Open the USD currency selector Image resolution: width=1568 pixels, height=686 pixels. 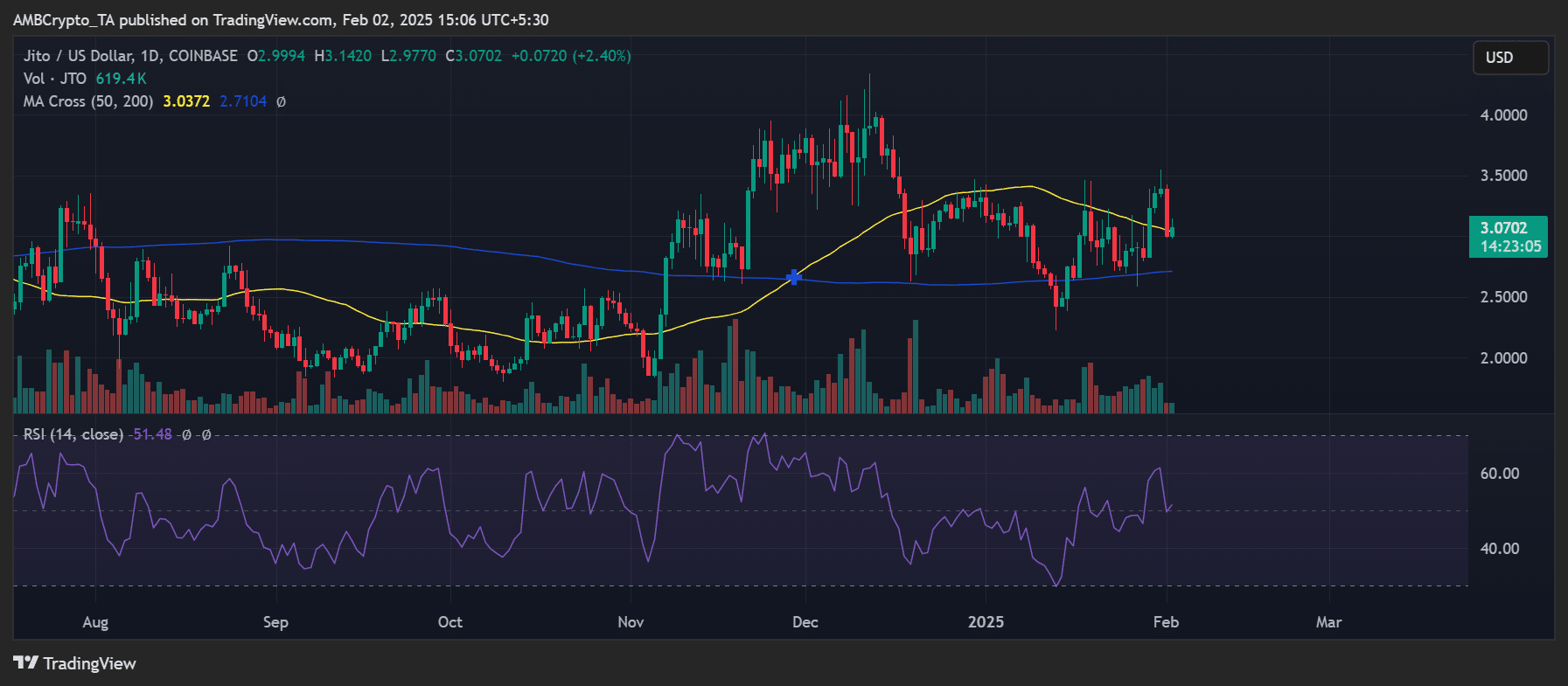coord(1509,58)
